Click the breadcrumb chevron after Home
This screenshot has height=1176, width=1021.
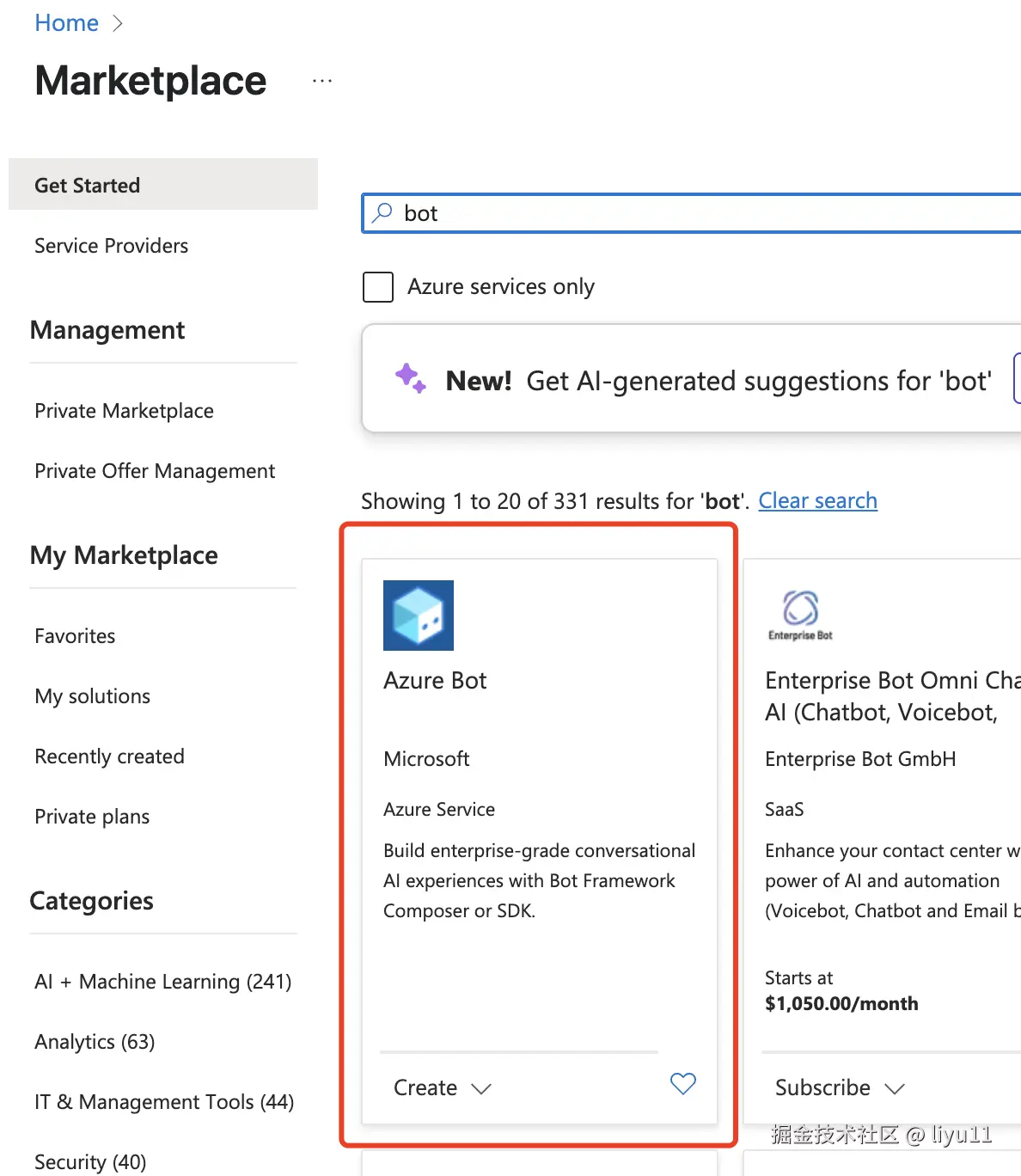119,23
